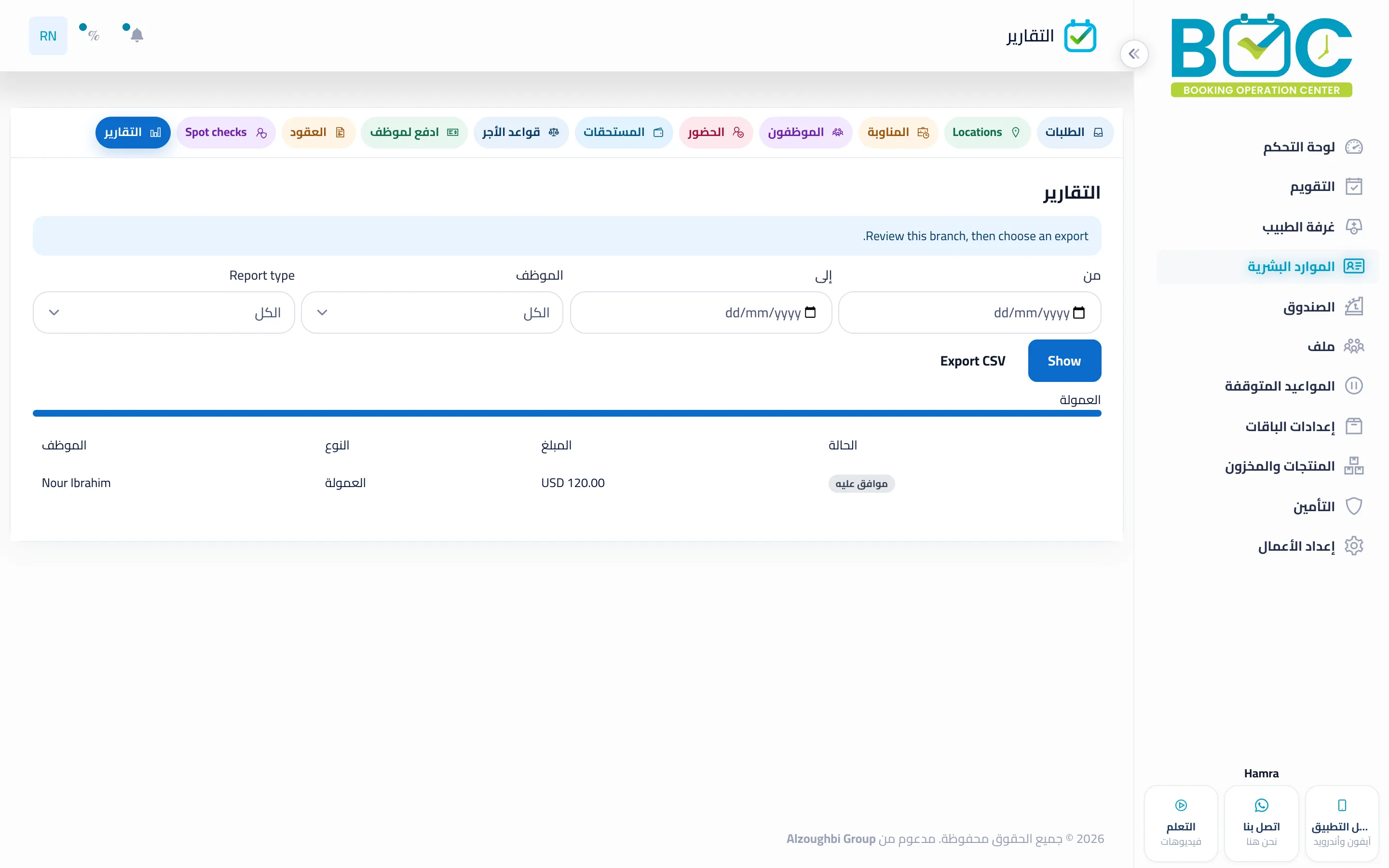Open the calendar picker in إلى date field
Screen dimensions: 1389x868
[x=810, y=312]
